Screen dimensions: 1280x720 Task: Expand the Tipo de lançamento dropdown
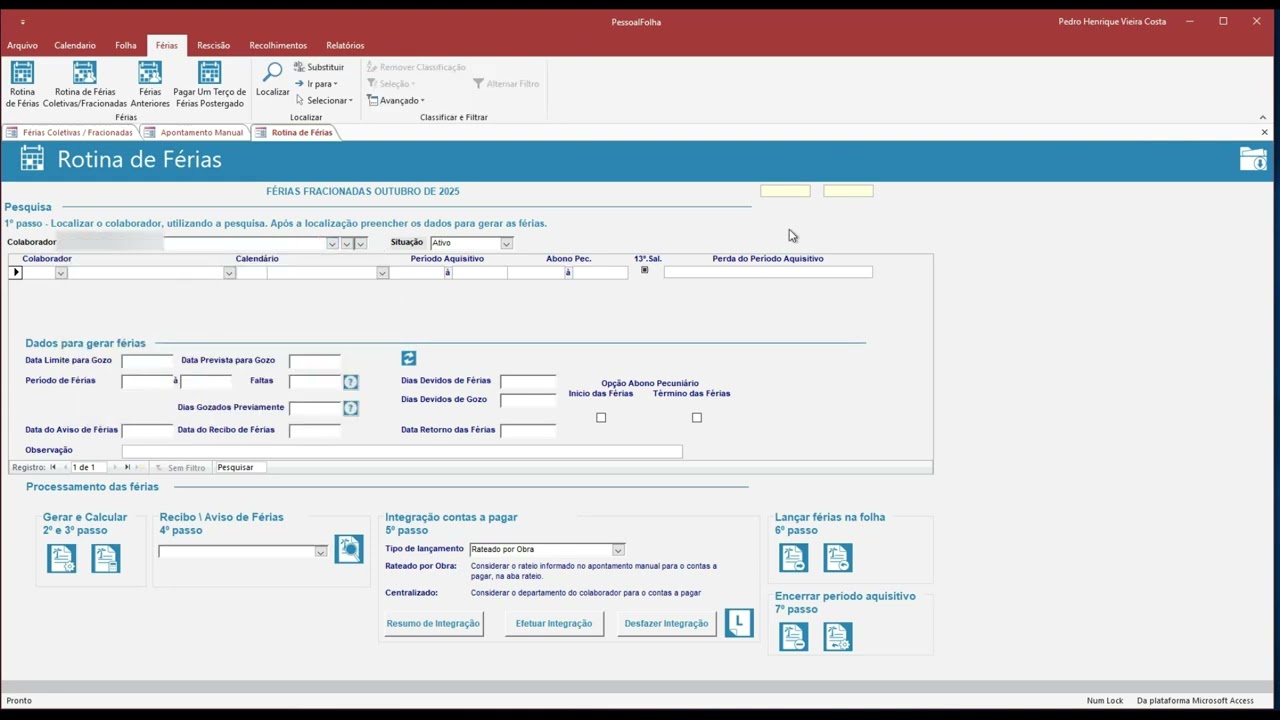(x=618, y=550)
